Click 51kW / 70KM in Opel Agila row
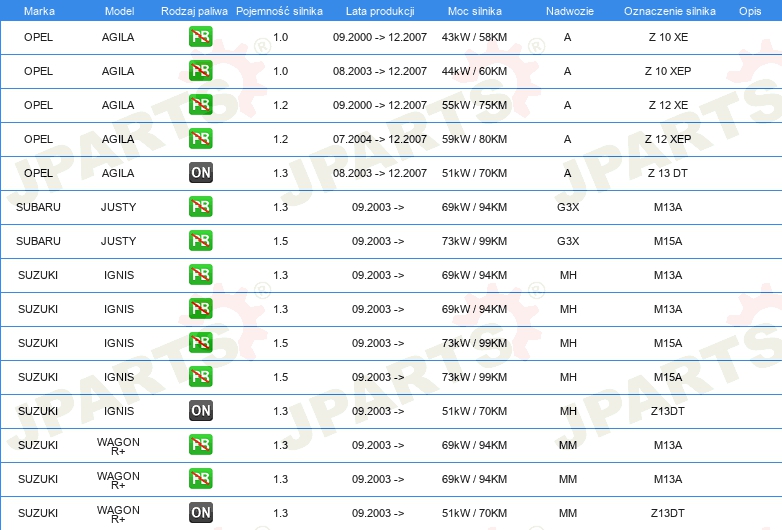This screenshot has height=530, width=782. 474,173
